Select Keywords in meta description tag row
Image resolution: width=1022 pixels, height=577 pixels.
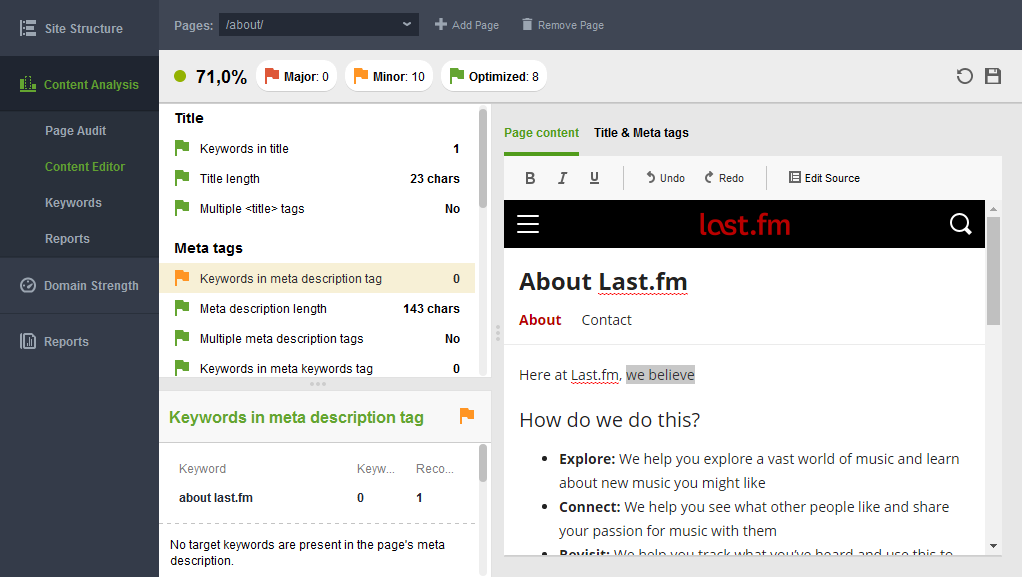pyautogui.click(x=317, y=278)
